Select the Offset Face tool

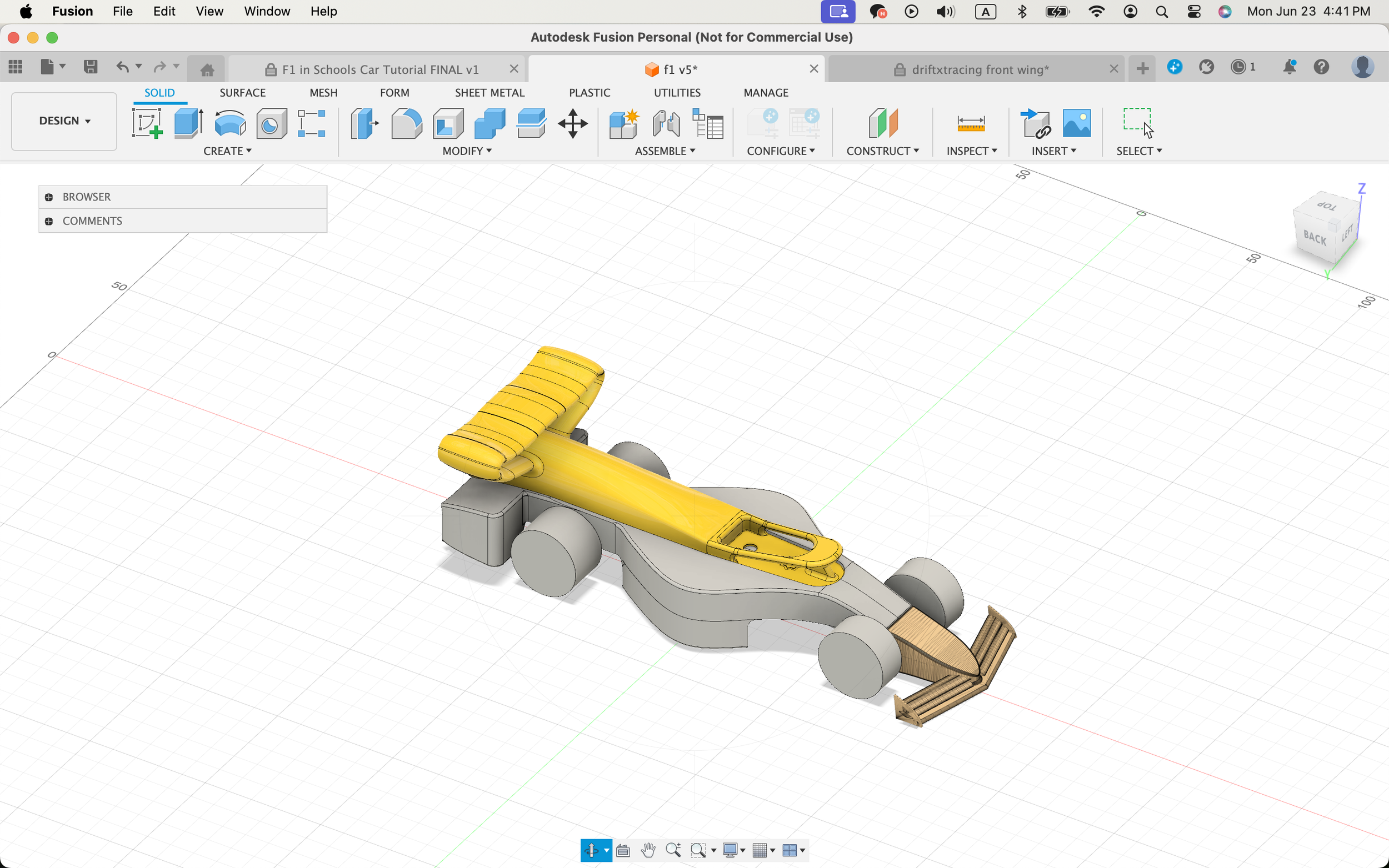point(531,123)
